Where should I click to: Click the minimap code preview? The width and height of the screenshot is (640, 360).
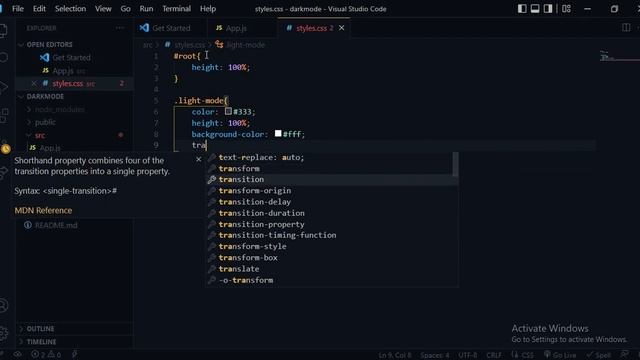[607, 56]
